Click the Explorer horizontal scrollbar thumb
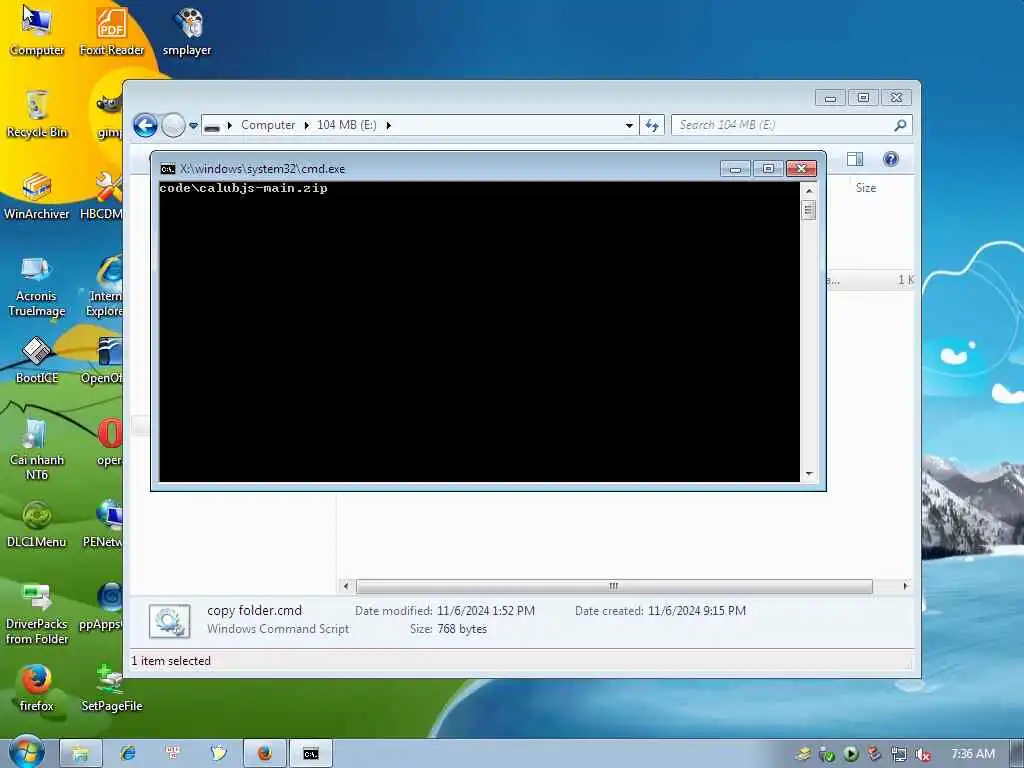Viewport: 1024px width, 768px height. pos(614,586)
